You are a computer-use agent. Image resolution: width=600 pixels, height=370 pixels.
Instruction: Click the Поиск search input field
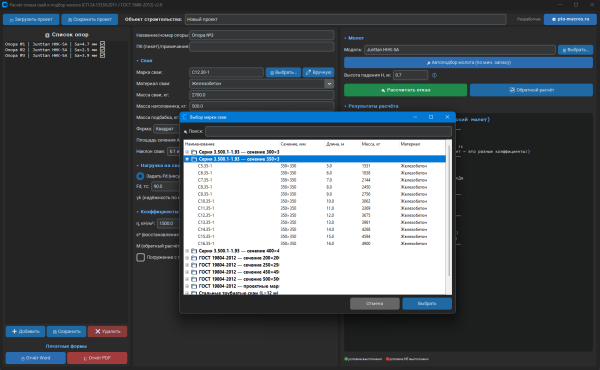[x=328, y=132]
